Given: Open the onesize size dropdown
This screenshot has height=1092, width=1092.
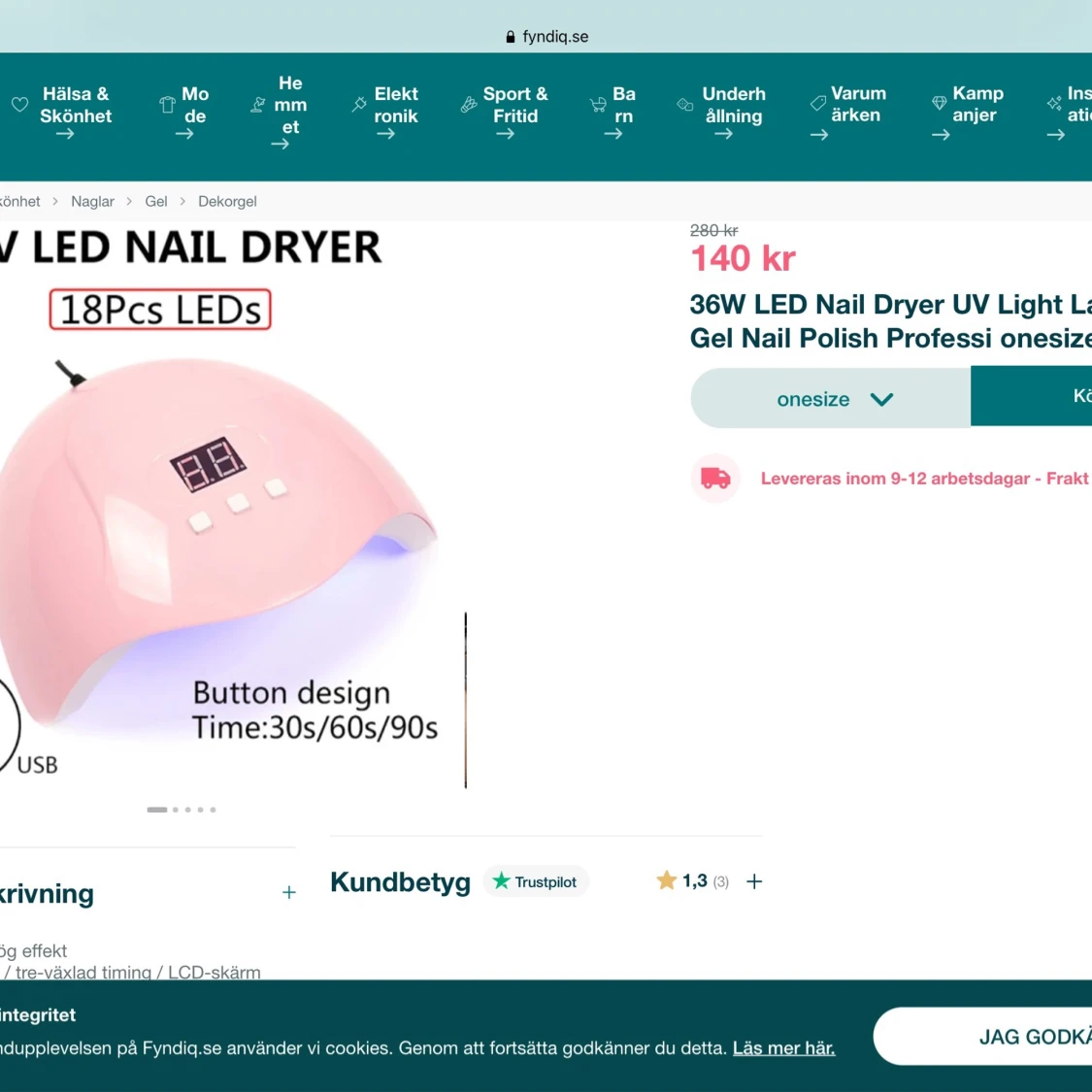Looking at the screenshot, I should point(830,398).
